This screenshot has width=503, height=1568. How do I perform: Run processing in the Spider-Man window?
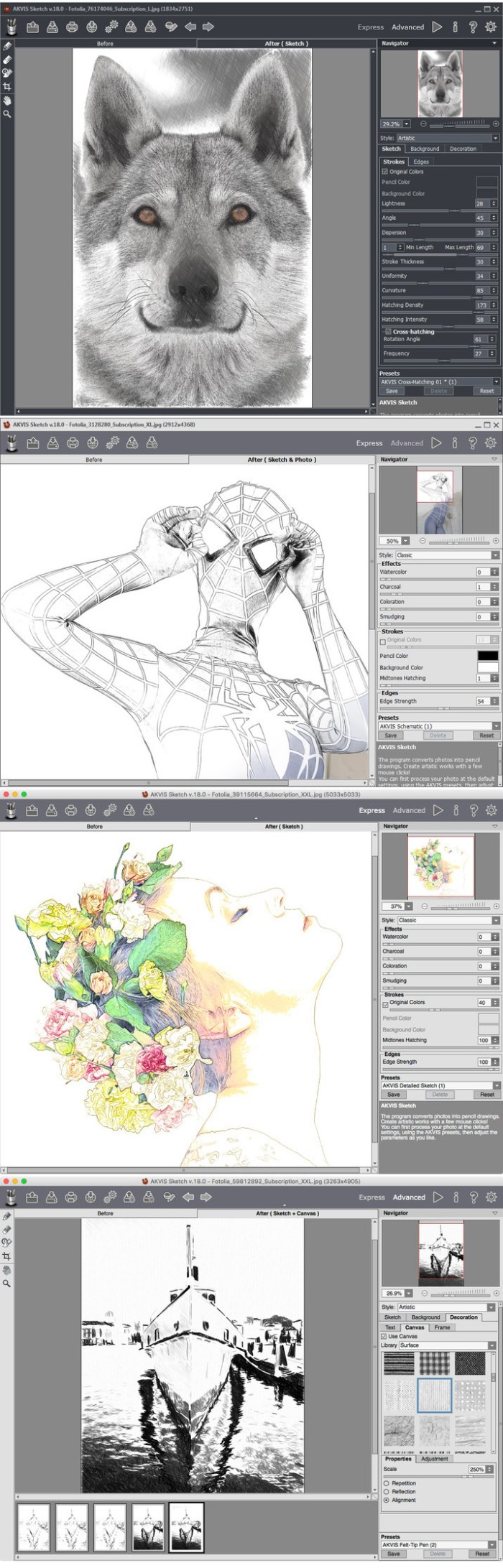pyautogui.click(x=436, y=442)
